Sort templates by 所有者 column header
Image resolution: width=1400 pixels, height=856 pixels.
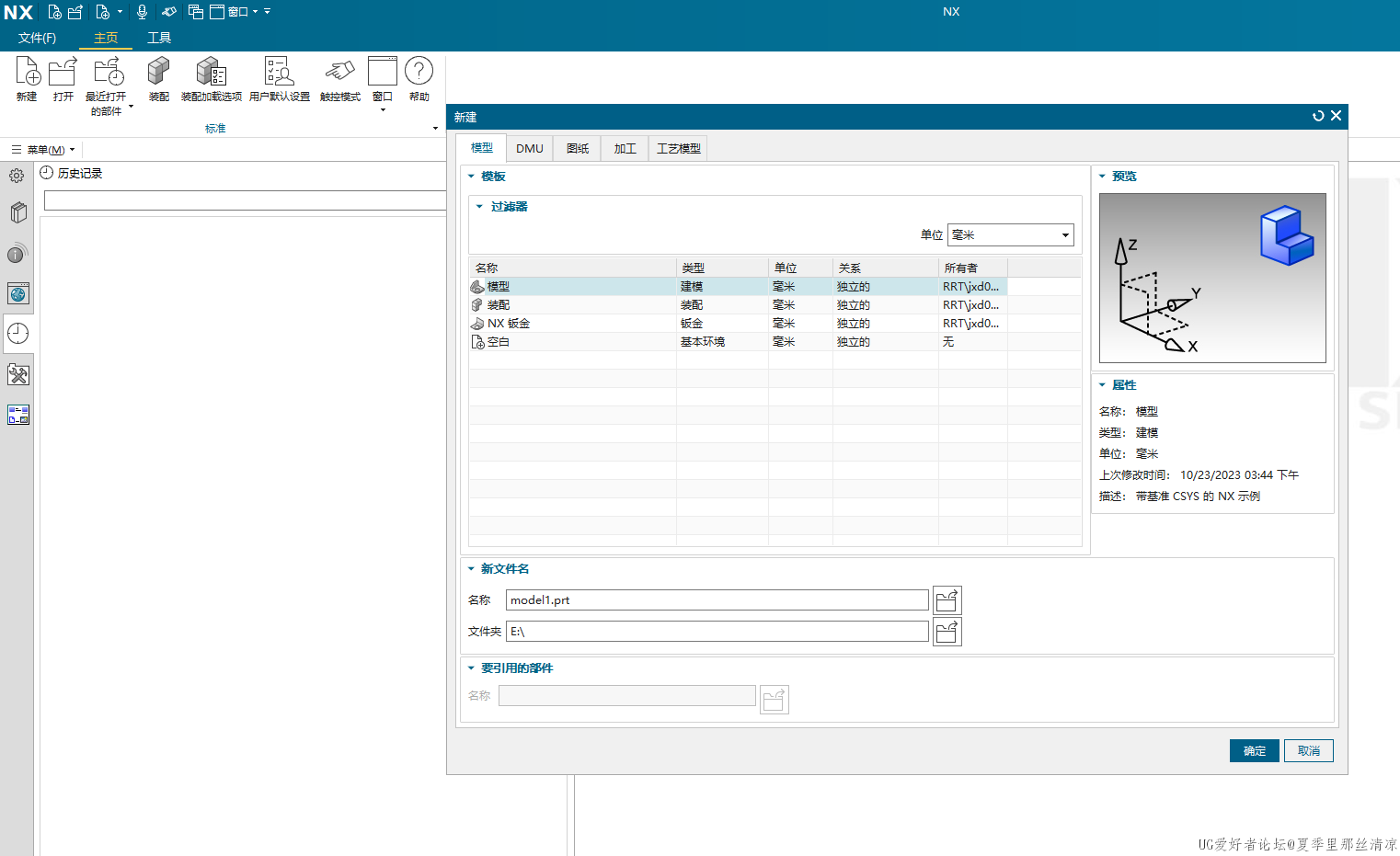pos(973,268)
